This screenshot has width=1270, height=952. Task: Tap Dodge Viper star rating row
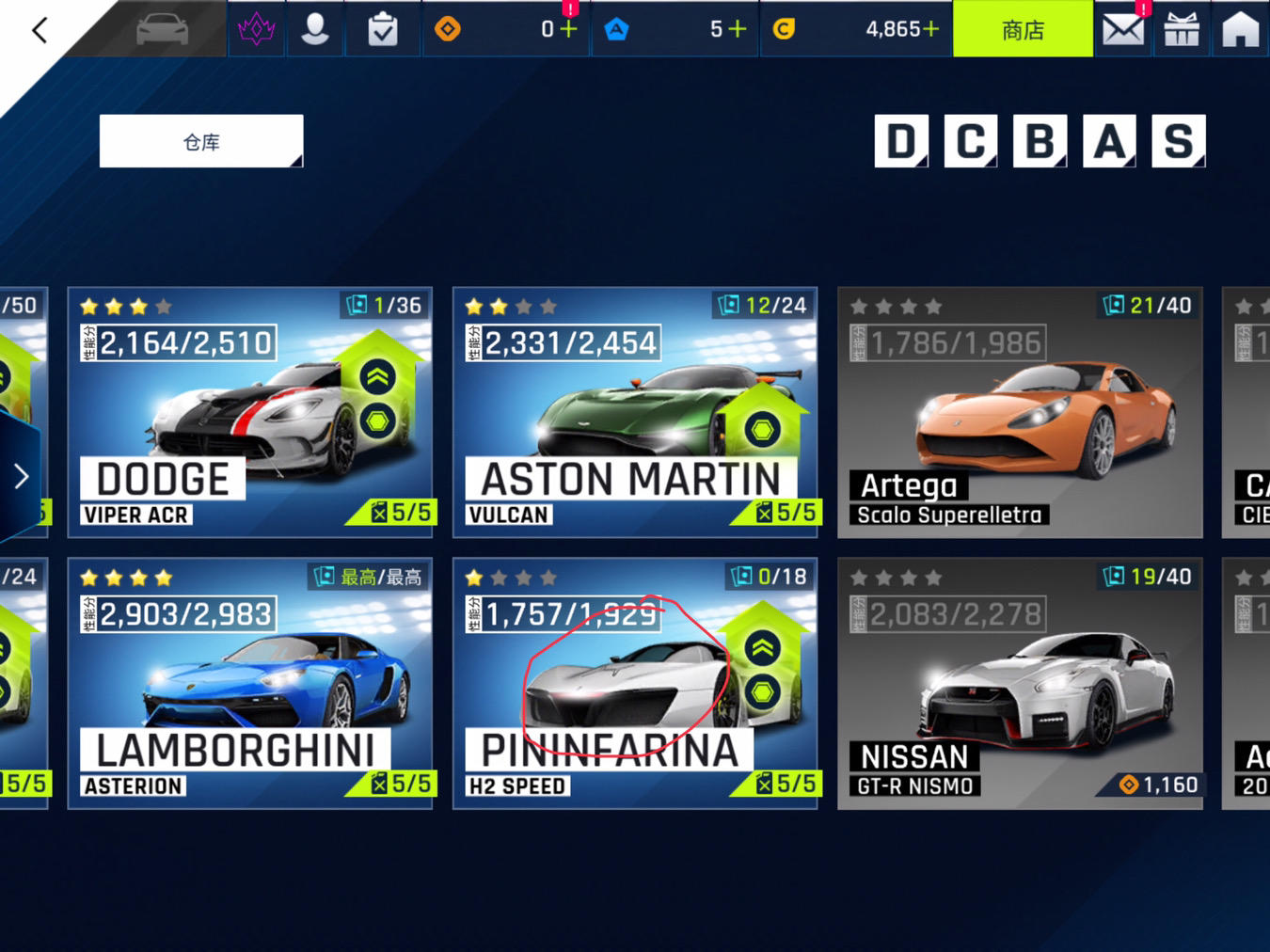(126, 307)
